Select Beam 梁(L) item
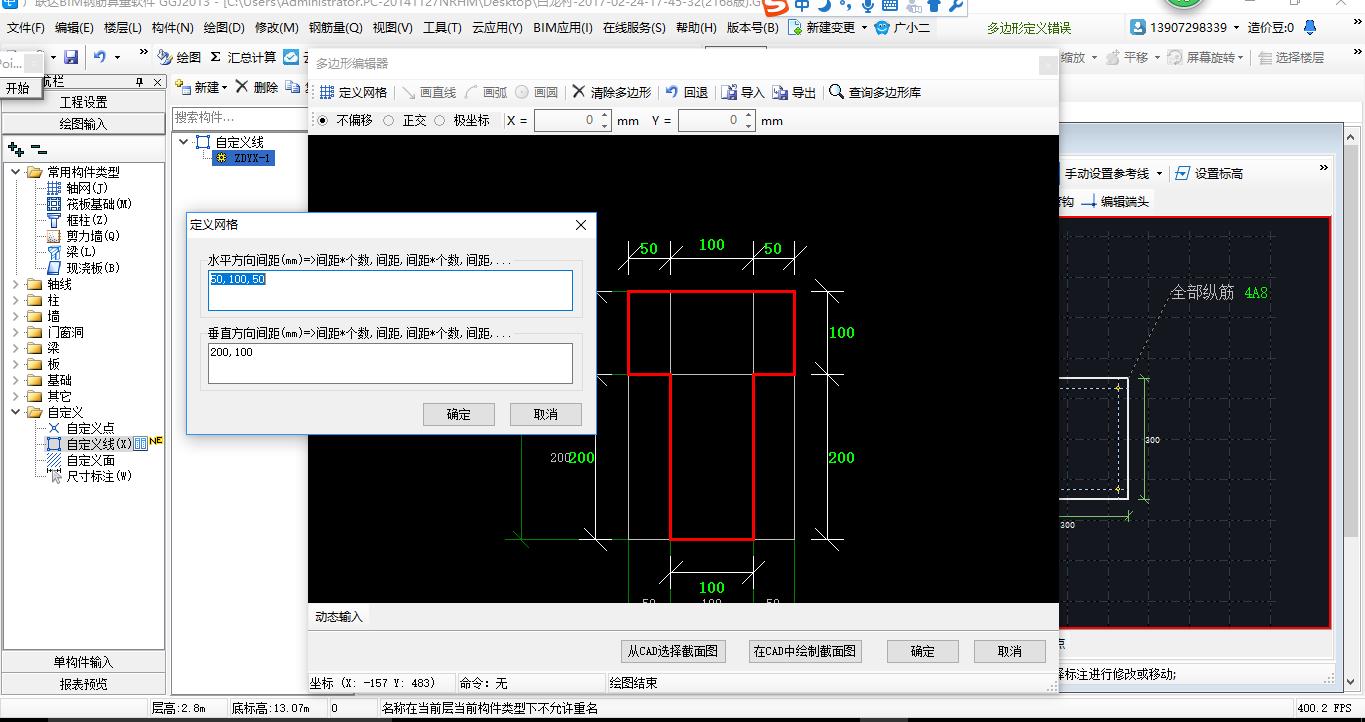Screen dimensions: 1365x722 pyautogui.click(x=71, y=252)
